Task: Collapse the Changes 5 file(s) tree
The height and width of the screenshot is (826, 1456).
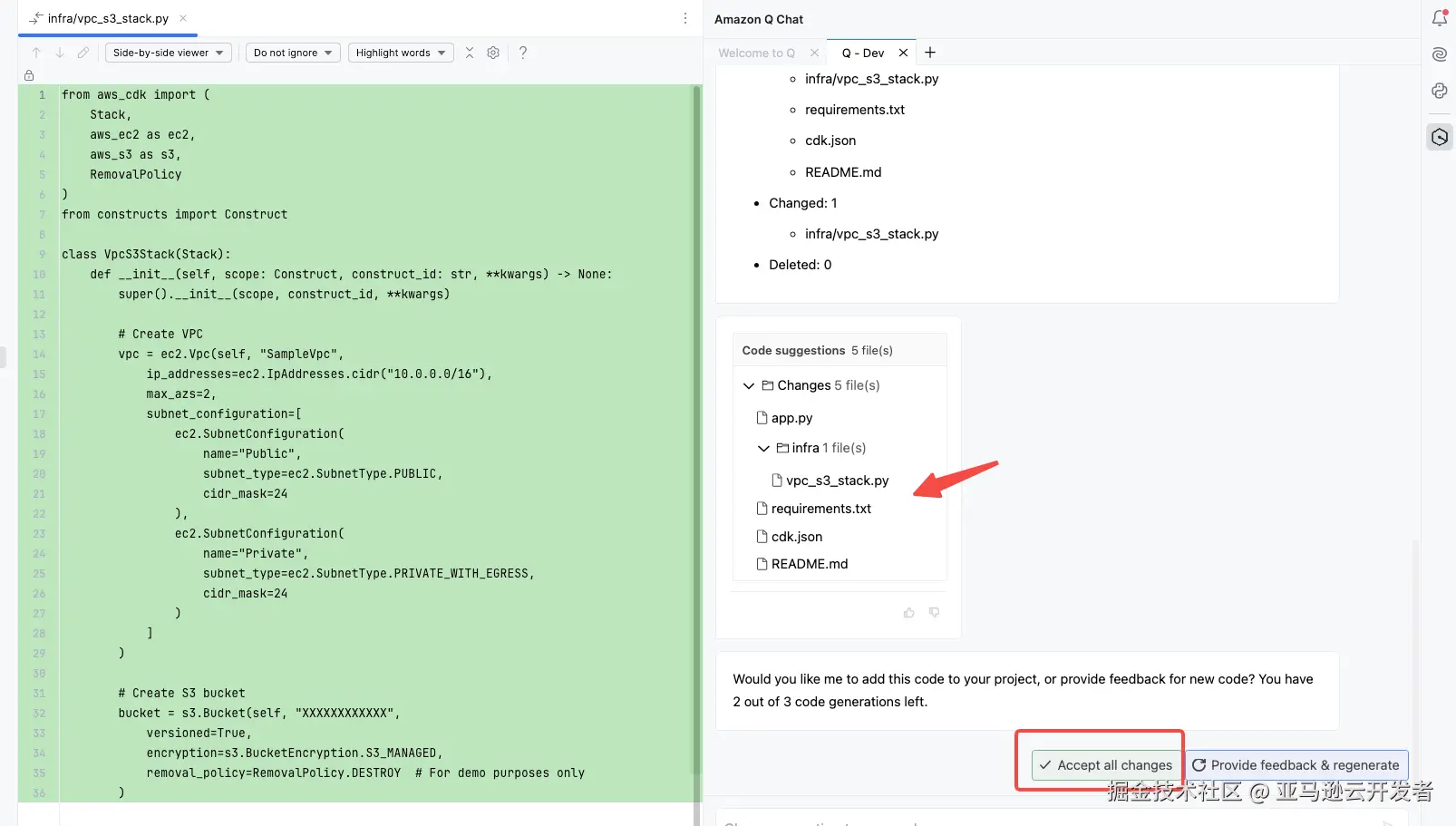Action: [x=749, y=385]
